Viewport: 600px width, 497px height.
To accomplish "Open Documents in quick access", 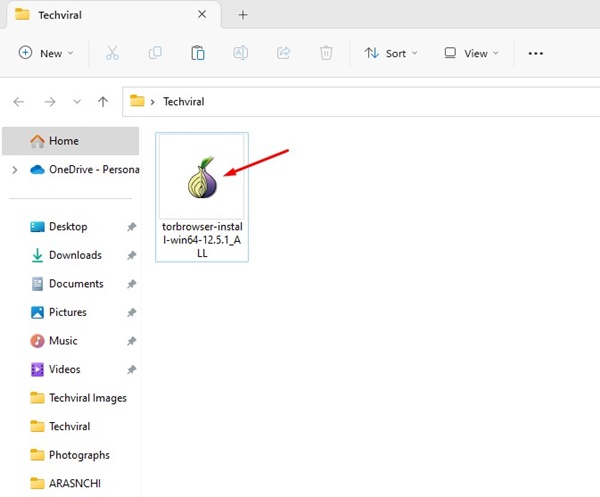I will pos(67,284).
